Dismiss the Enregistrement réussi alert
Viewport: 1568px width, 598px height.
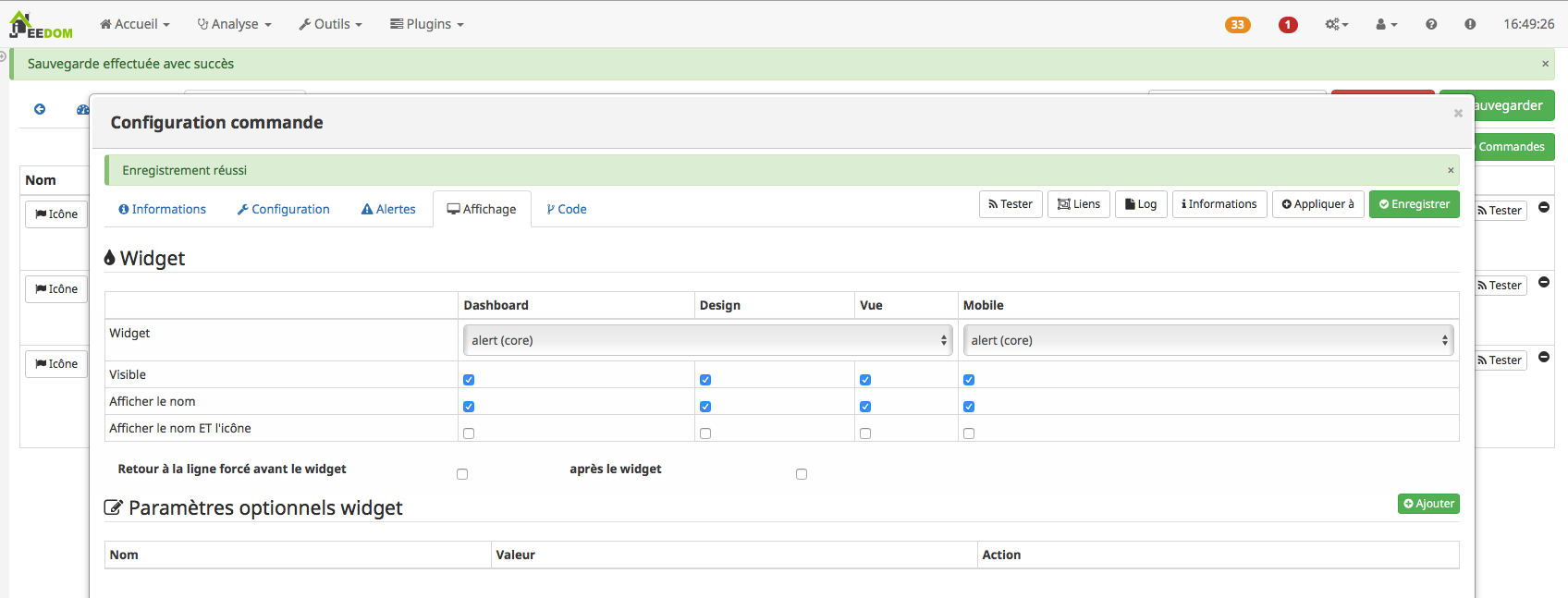[x=1450, y=170]
